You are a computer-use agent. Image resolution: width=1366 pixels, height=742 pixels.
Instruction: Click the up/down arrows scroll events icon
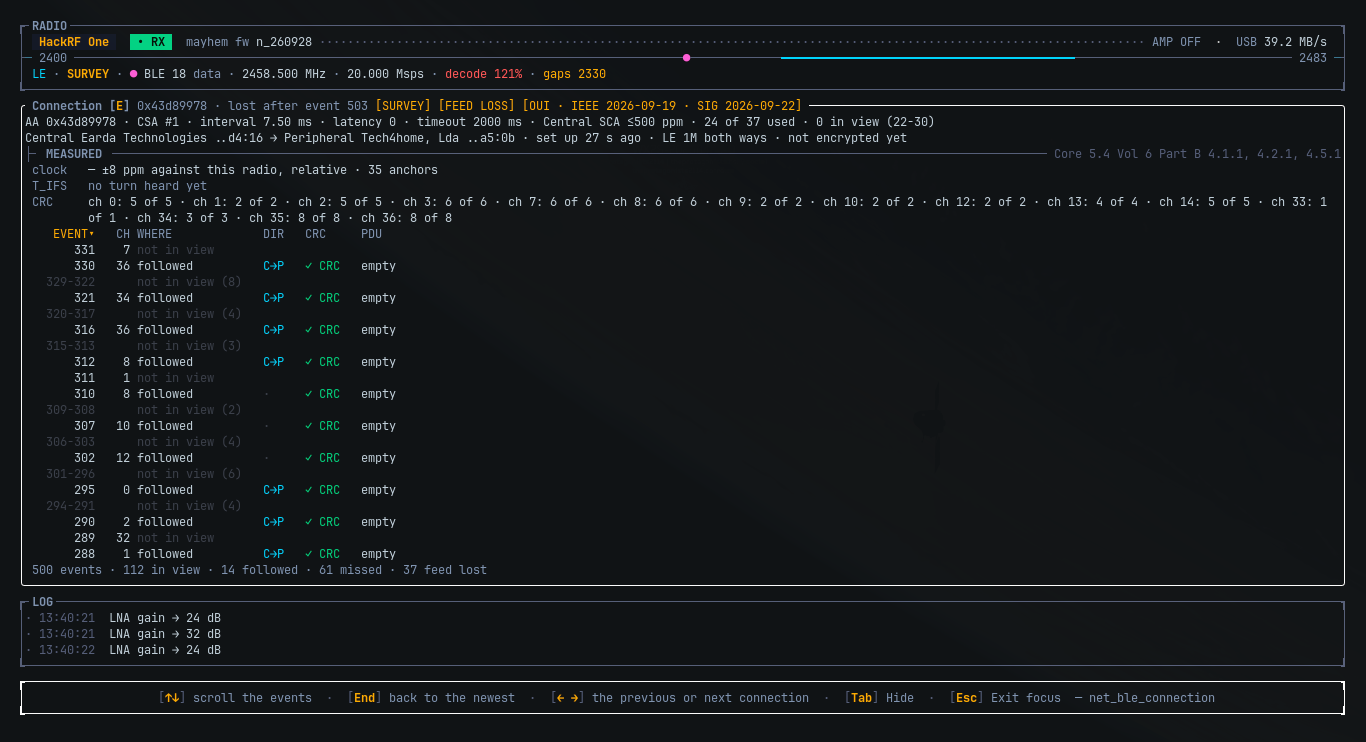[x=172, y=698]
